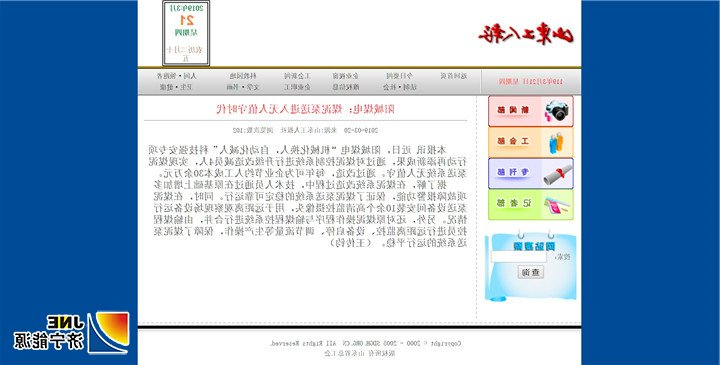Focus the 网站搜索 search input field

tap(518, 257)
